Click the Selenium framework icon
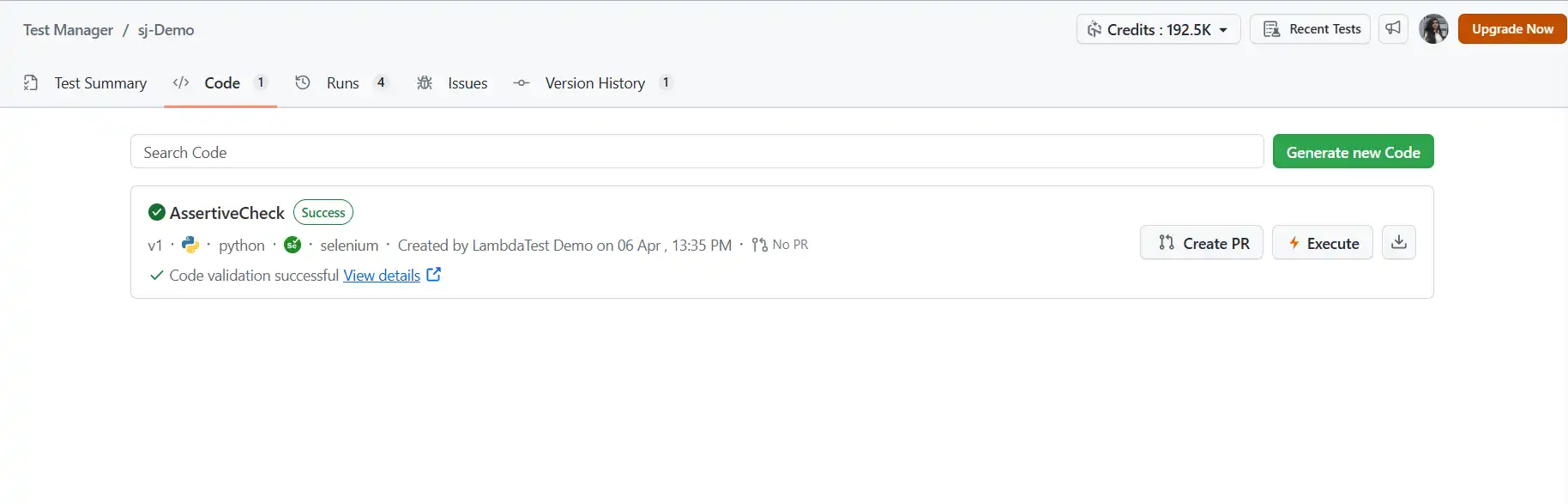Screen dimensions: 1568x504 click(x=292, y=245)
